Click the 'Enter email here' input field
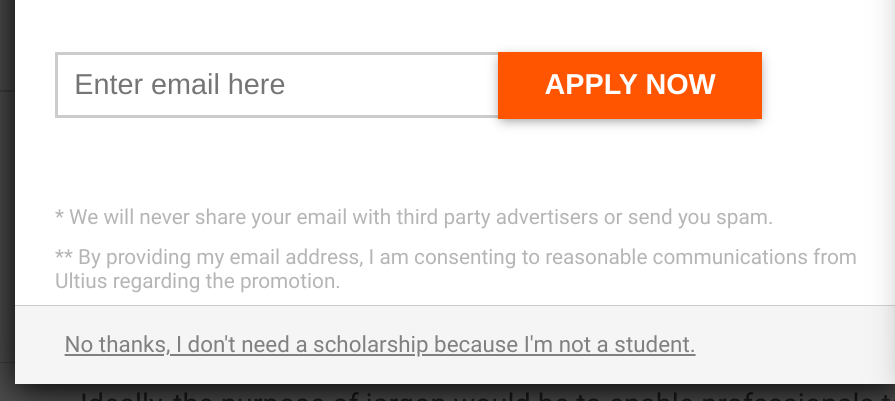 [276, 85]
